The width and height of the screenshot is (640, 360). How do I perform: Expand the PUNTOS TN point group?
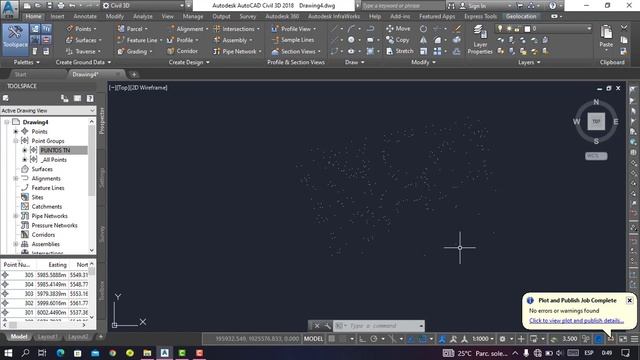(x=24, y=150)
